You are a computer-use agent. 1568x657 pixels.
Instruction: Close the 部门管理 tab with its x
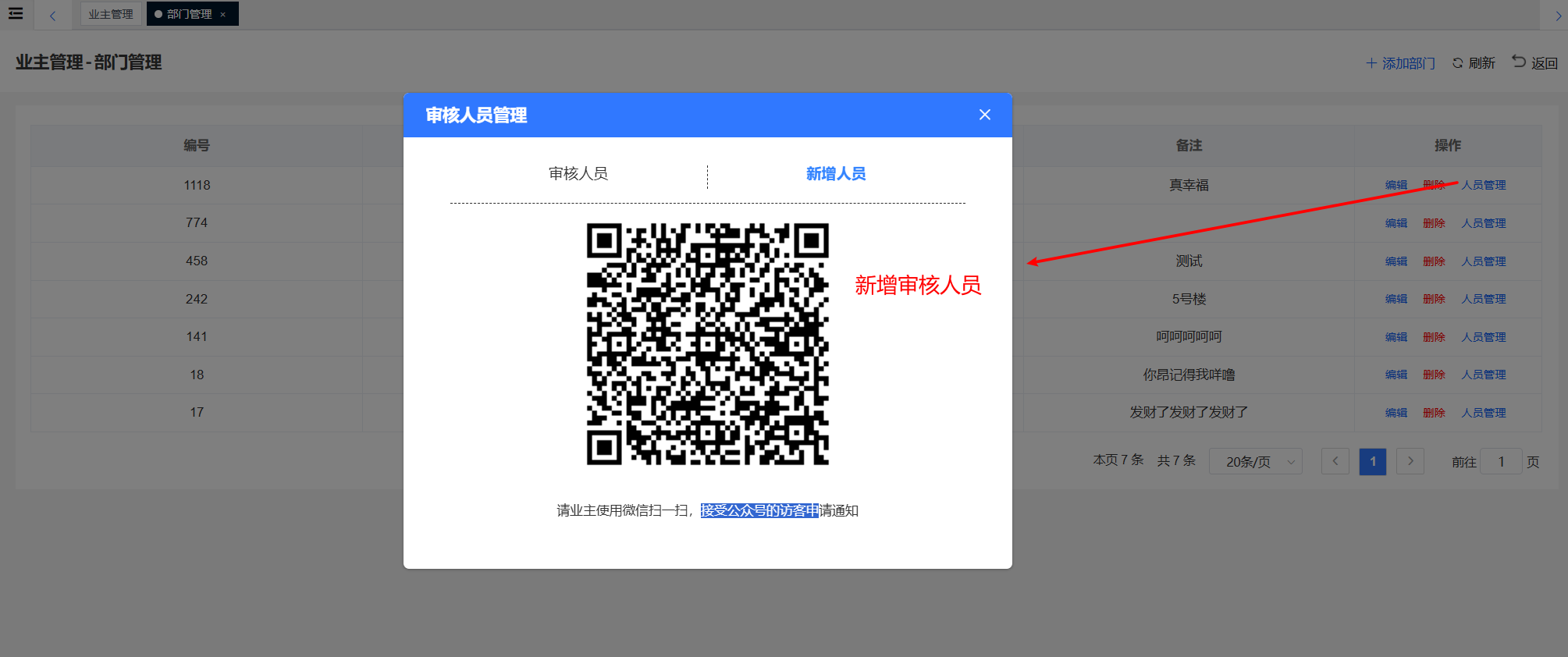pos(222,14)
